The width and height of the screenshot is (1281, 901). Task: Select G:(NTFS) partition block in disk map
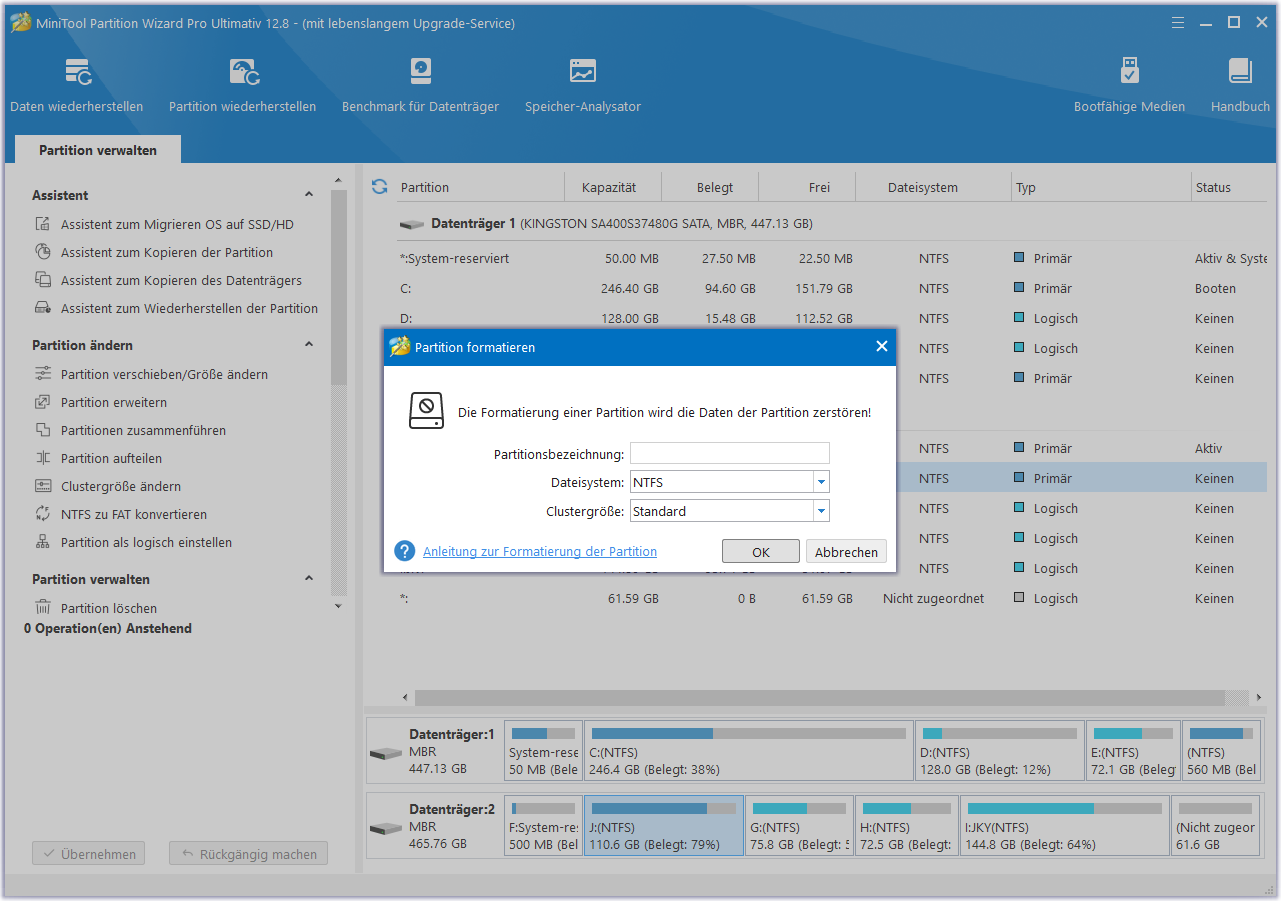[x=800, y=826]
